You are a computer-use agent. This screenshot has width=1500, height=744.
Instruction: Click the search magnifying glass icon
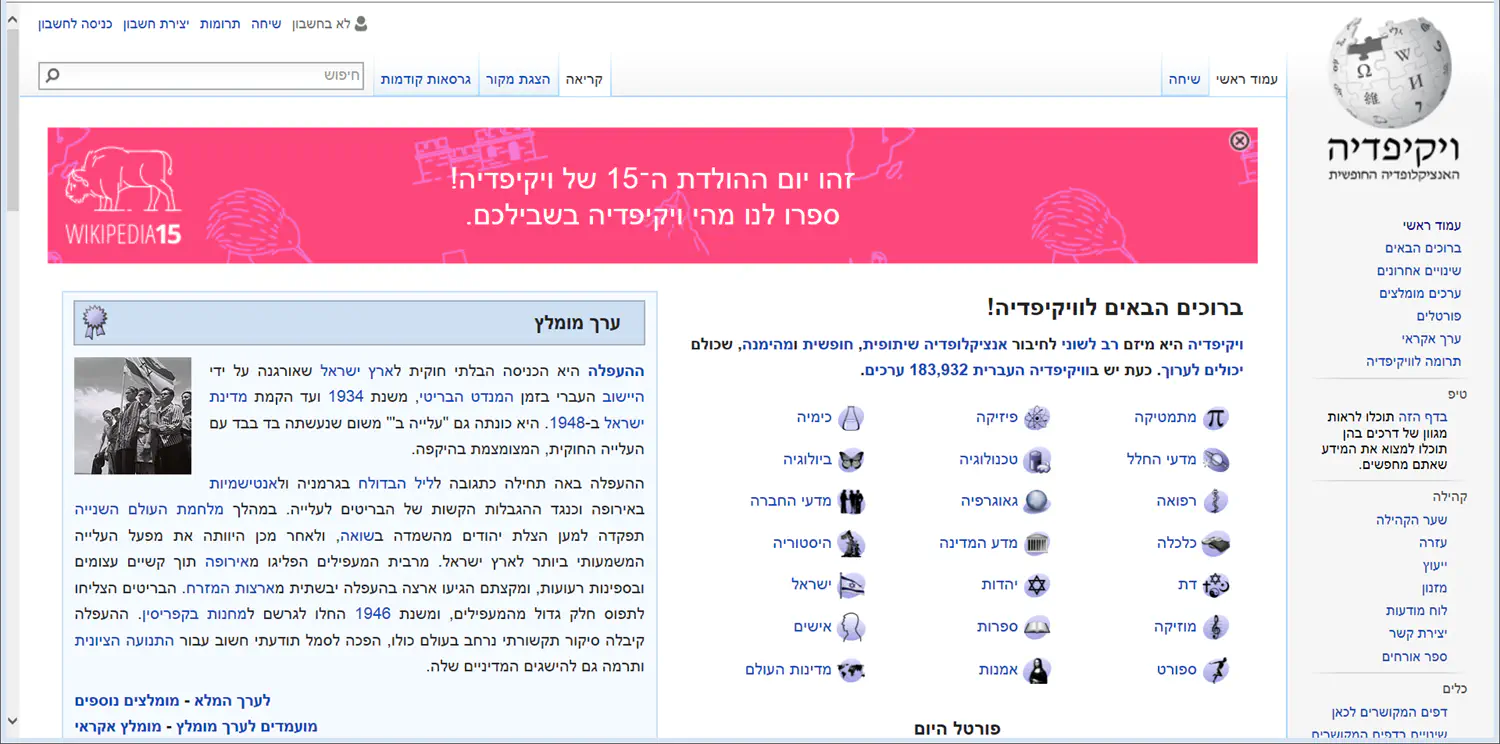pyautogui.click(x=53, y=75)
